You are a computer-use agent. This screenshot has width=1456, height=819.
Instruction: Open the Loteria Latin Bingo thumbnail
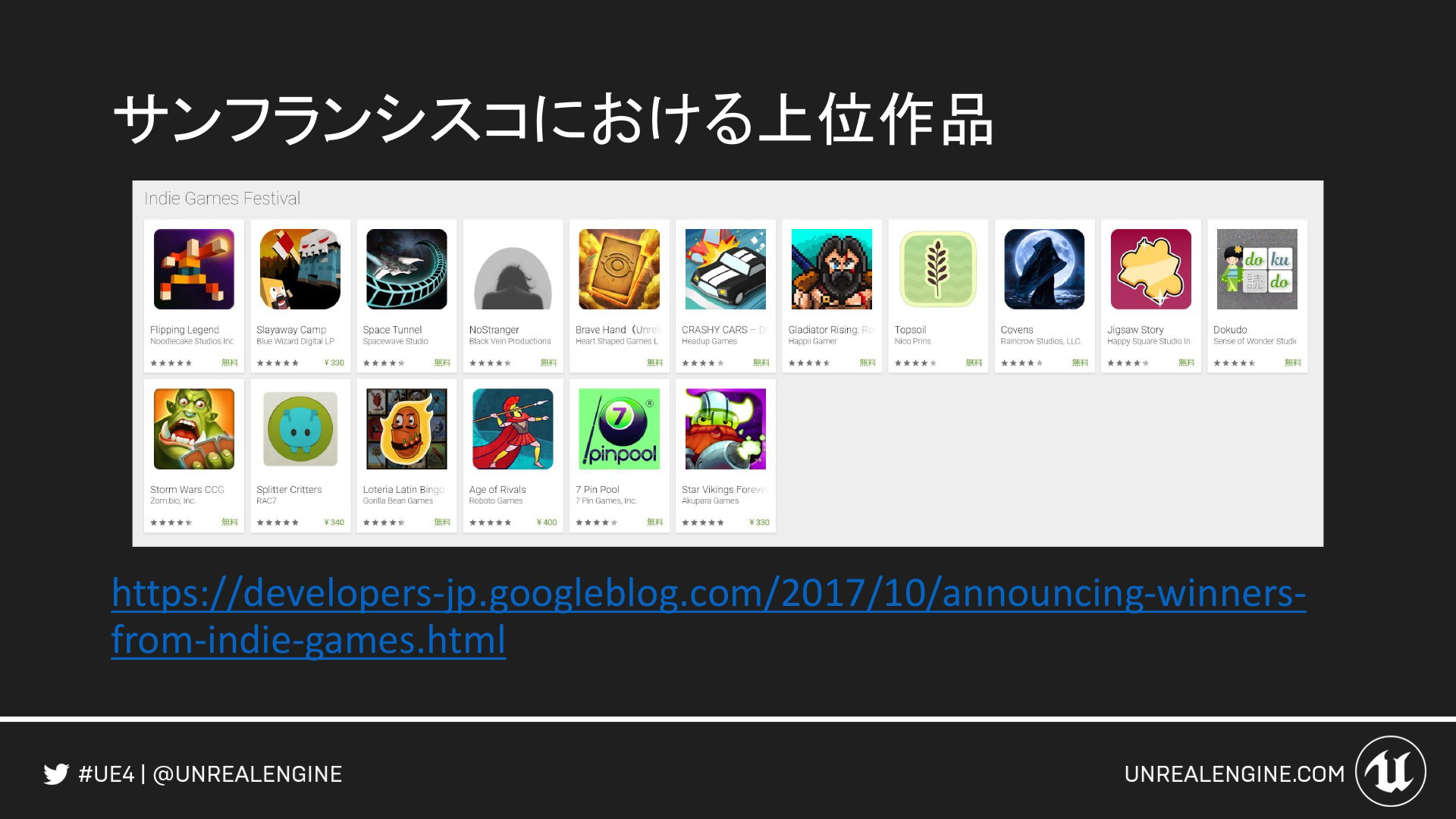click(x=406, y=429)
